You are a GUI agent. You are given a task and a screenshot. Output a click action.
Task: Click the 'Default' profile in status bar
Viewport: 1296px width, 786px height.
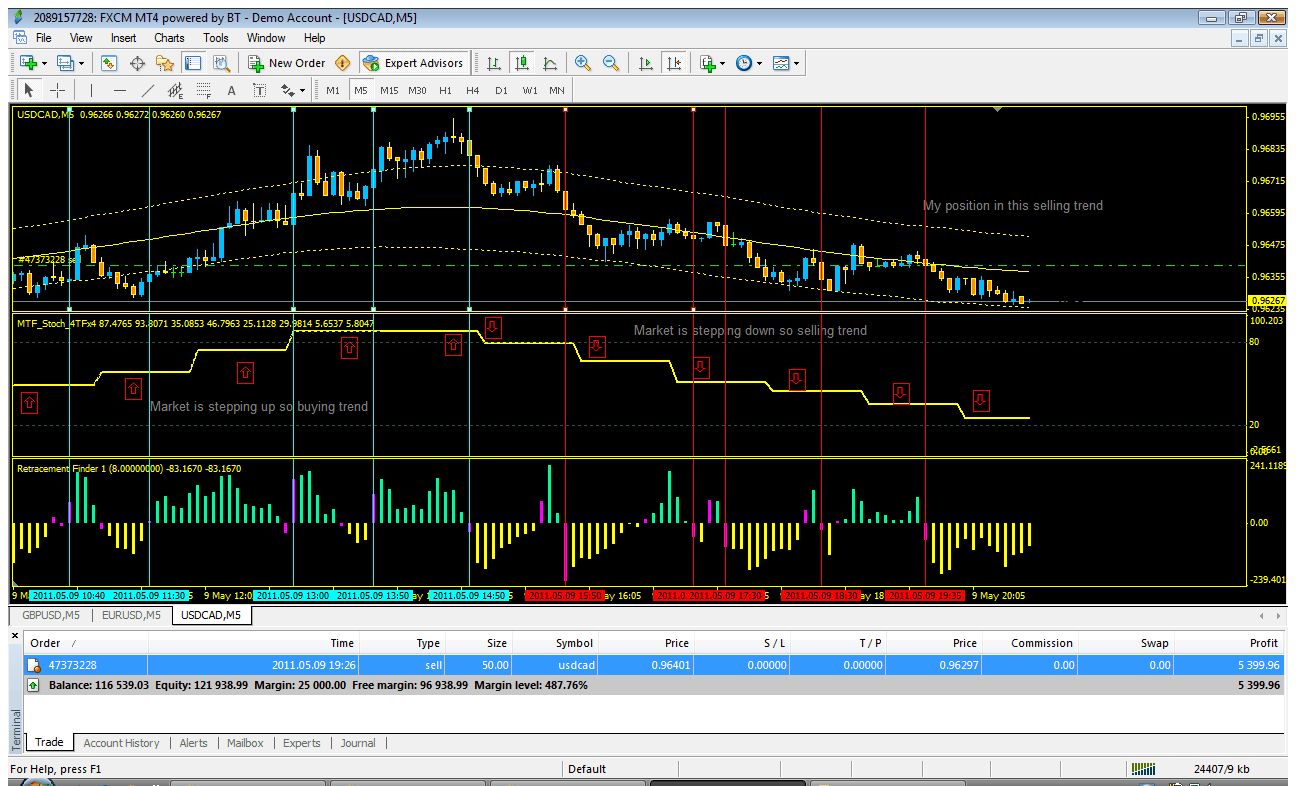587,769
